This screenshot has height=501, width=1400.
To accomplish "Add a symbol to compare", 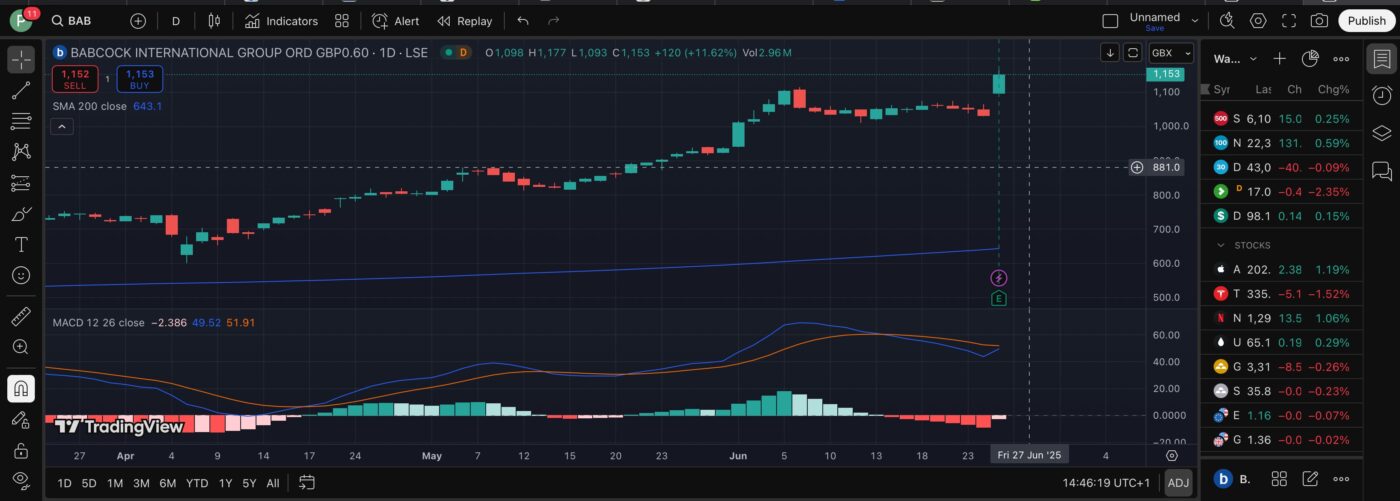I will (138, 21).
